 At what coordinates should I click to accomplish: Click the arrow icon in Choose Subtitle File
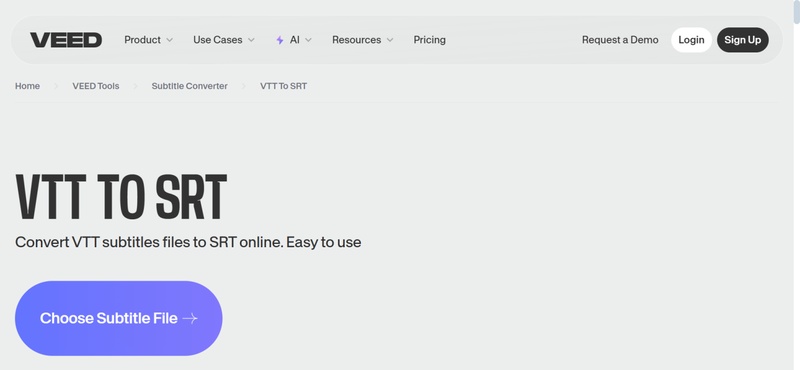click(x=190, y=318)
